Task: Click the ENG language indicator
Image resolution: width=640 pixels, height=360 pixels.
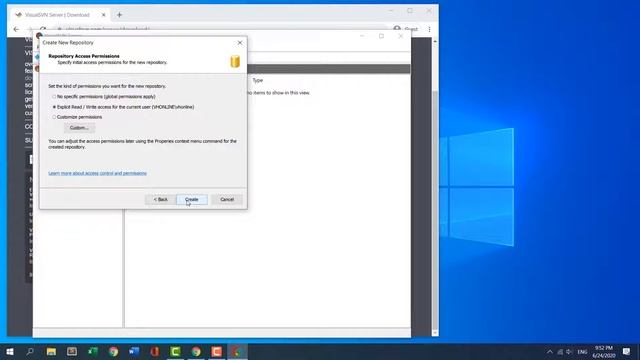Action: (x=582, y=352)
